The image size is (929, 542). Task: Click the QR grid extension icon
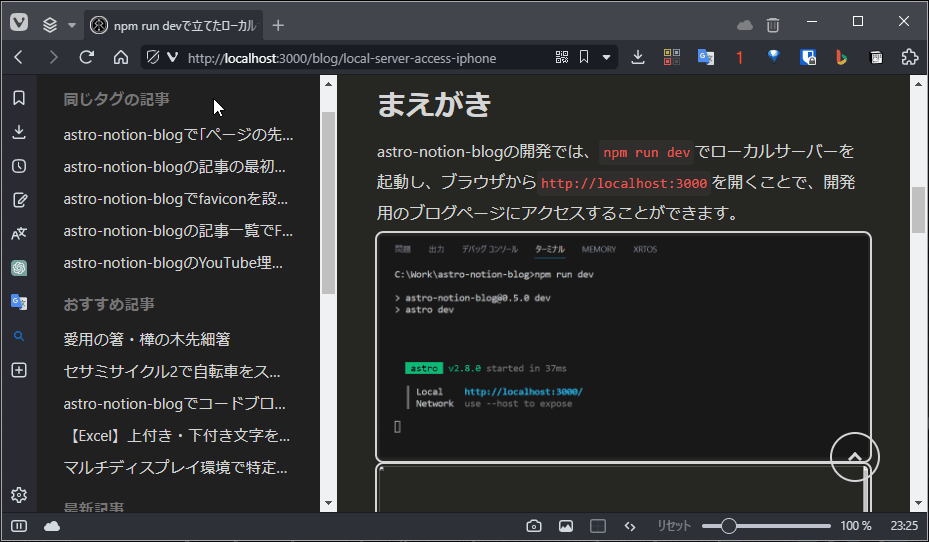[x=672, y=57]
